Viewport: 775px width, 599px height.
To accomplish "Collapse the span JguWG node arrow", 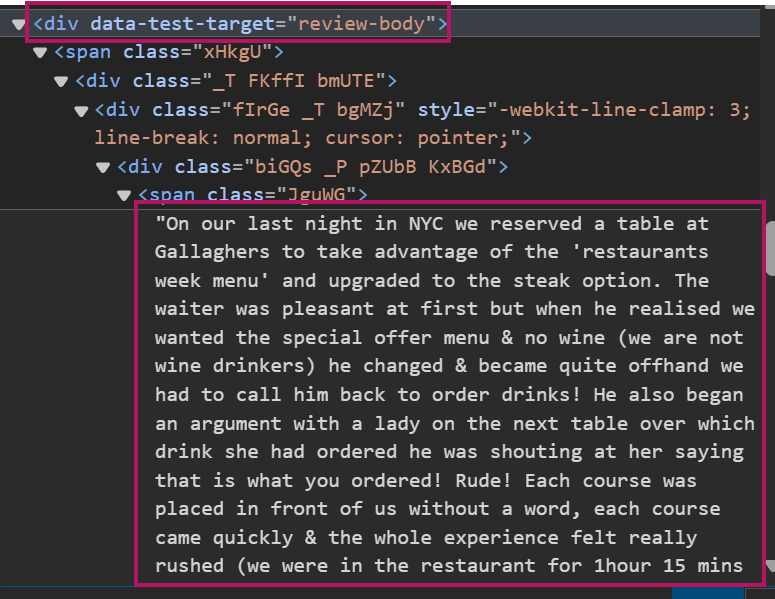I will [x=124, y=195].
